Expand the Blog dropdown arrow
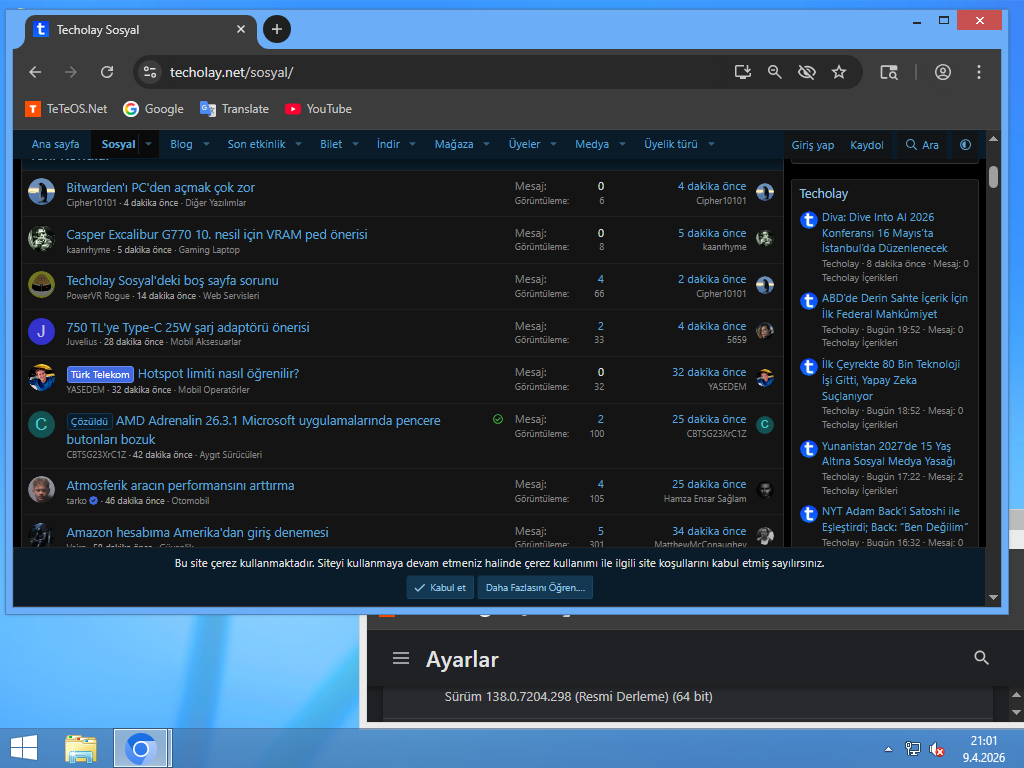Viewport: 1024px width, 768px height. click(x=206, y=144)
